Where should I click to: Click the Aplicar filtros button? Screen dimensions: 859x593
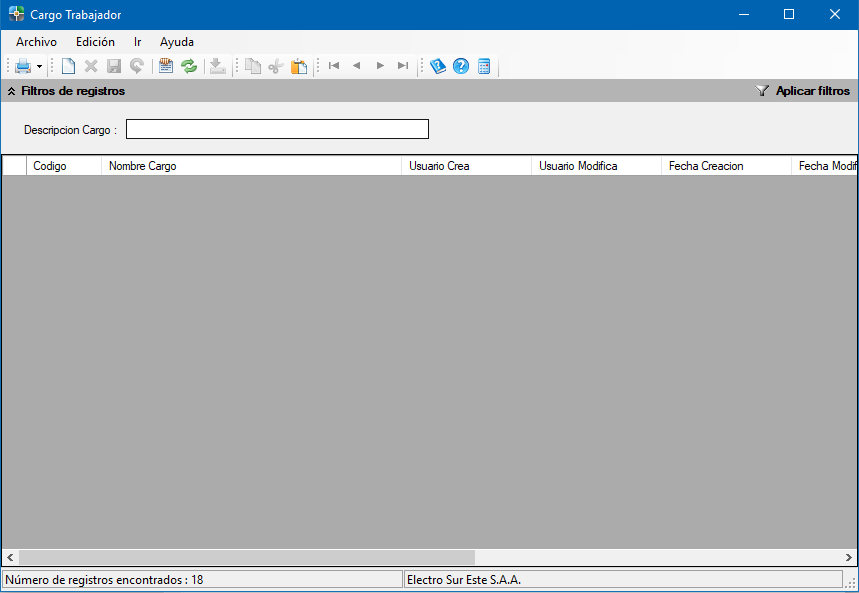click(802, 91)
